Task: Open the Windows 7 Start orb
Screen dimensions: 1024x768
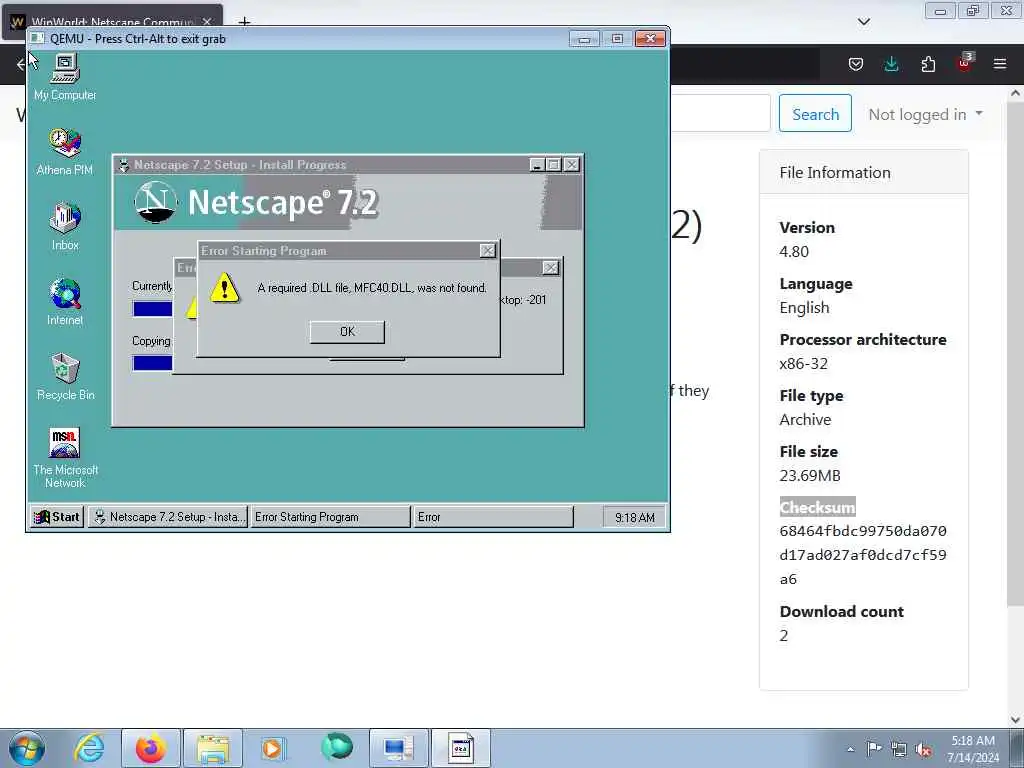Action: [x=27, y=748]
